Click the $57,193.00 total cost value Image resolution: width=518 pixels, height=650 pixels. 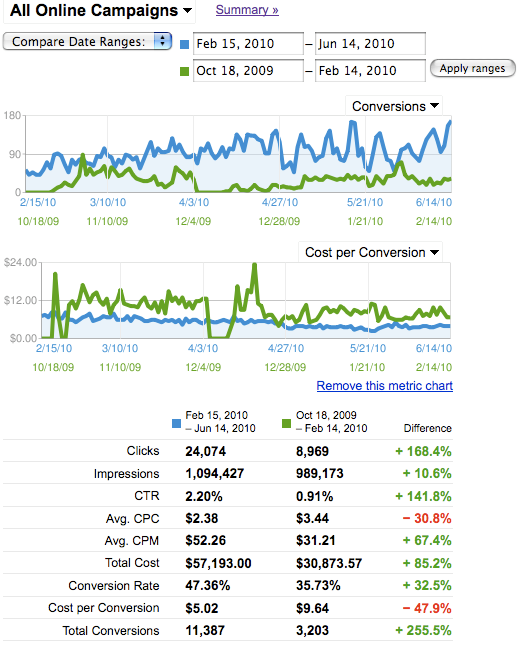218,563
